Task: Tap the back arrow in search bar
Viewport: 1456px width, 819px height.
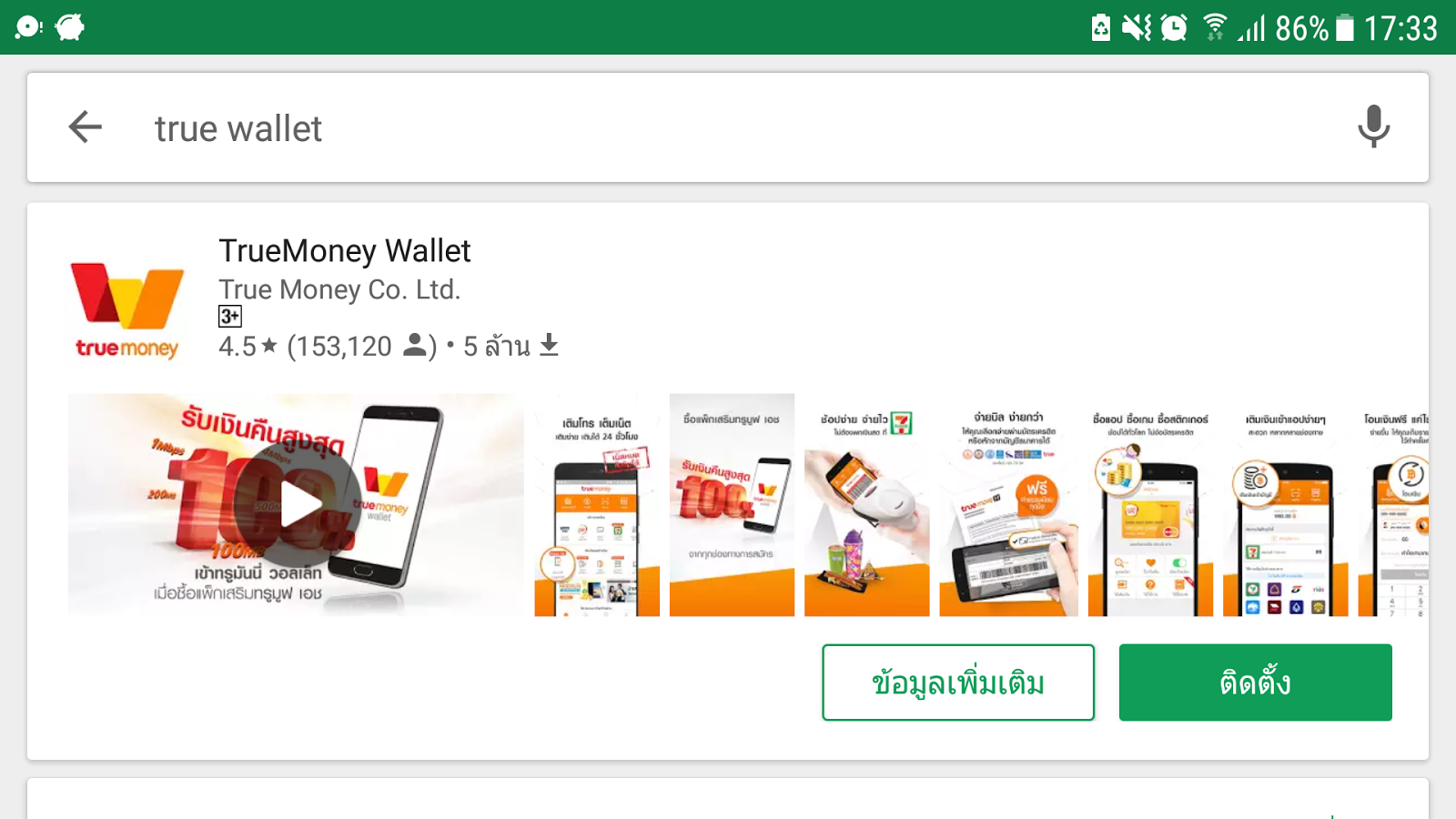Action: pos(86,127)
